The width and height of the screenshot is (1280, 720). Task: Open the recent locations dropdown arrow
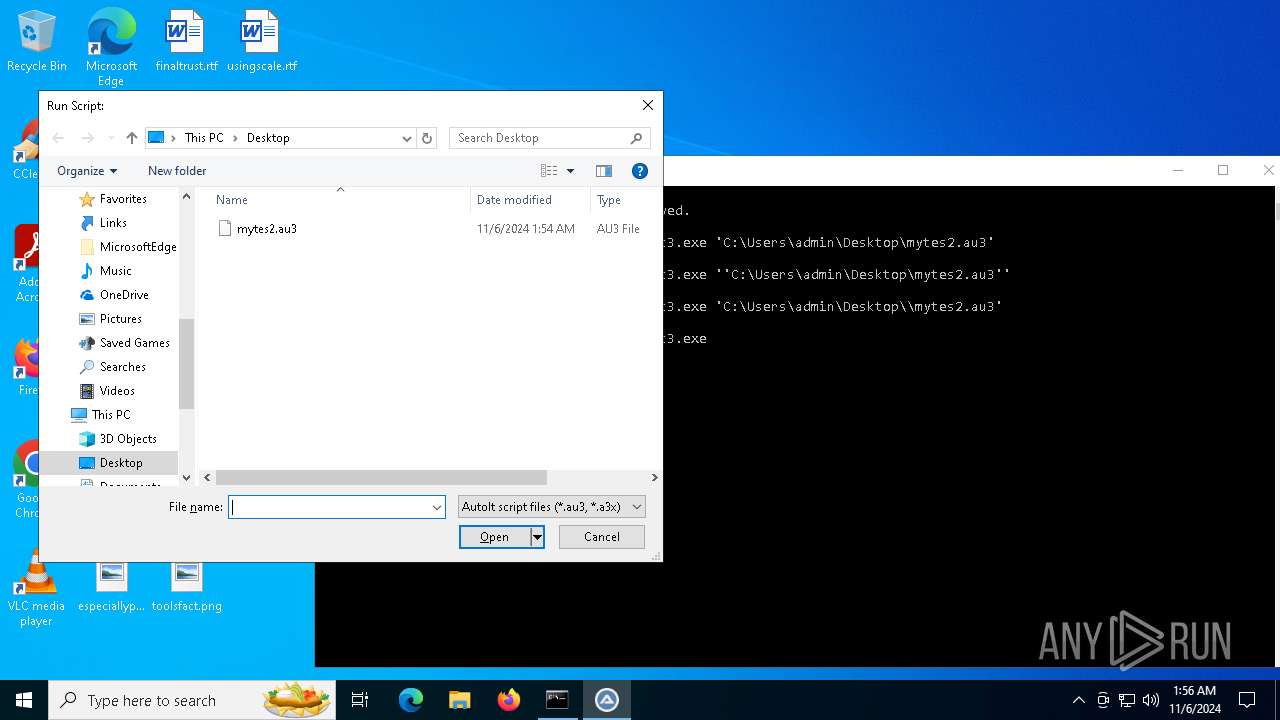click(x=111, y=138)
